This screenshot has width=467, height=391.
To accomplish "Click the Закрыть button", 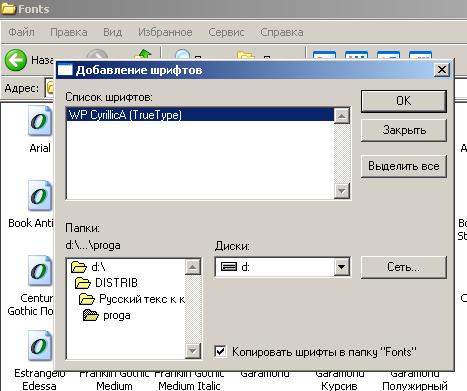I will point(404,130).
